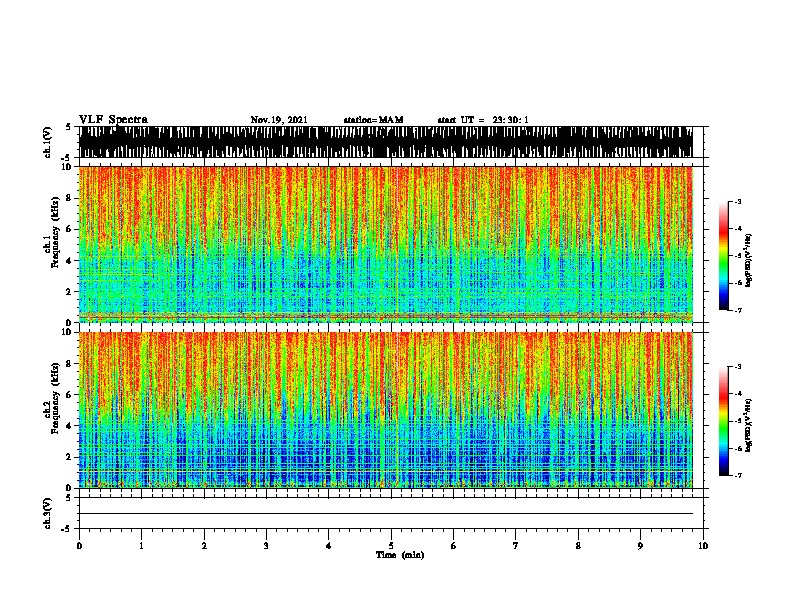Click time axis tick label "9"
The image size is (792, 612).
(640, 546)
